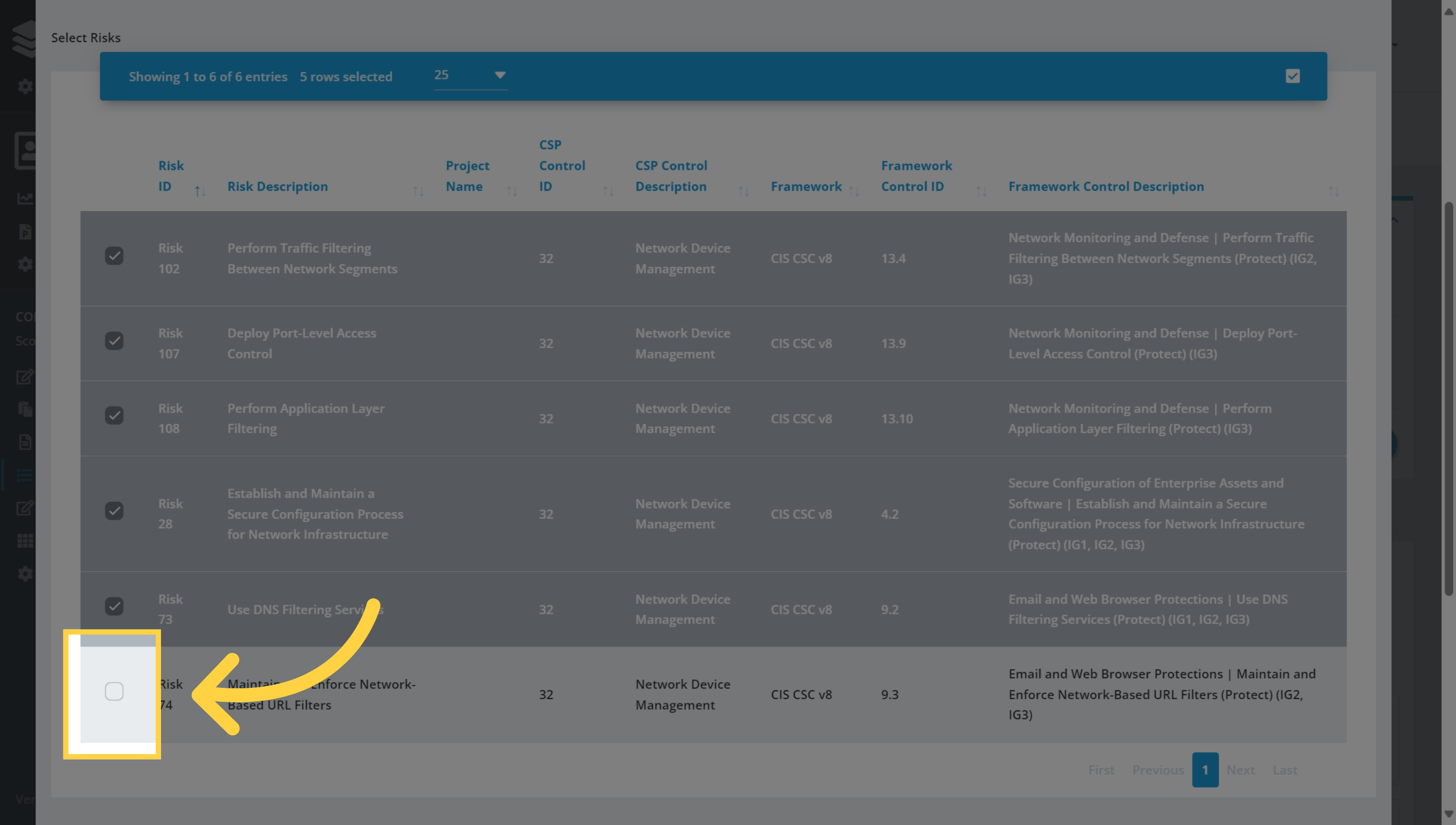Click the first pencil-edit icon in the sidebar
This screenshot has width=1456, height=825.
point(25,376)
